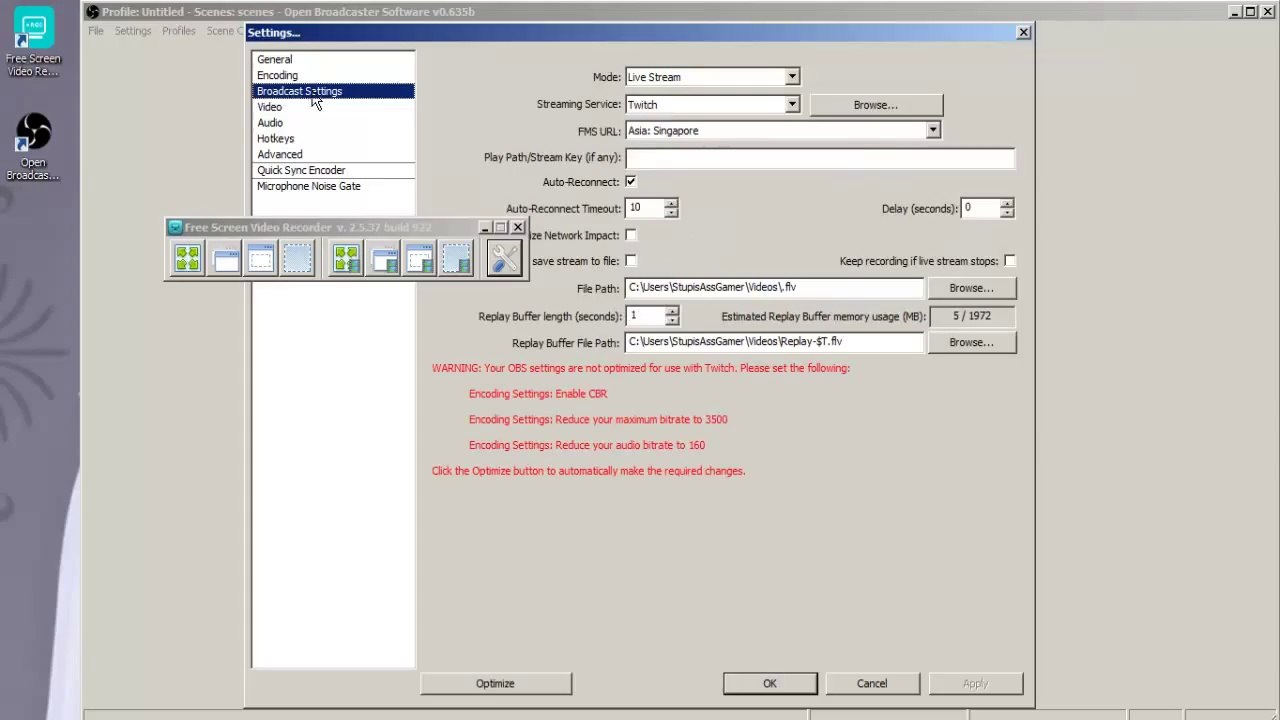Open the Mode dropdown showing Live Stream
Viewport: 1280px width, 720px height.
712,77
